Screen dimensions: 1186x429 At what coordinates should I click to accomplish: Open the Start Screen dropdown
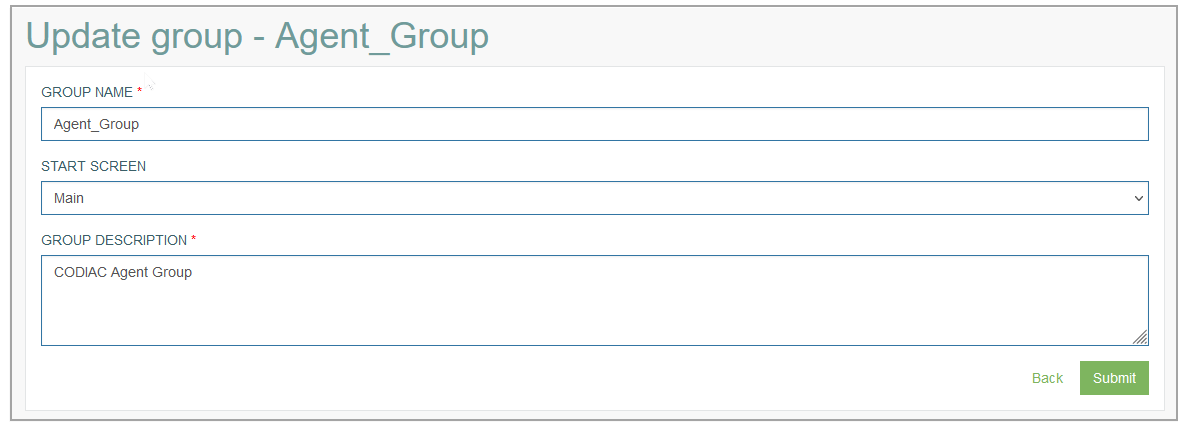click(595, 198)
